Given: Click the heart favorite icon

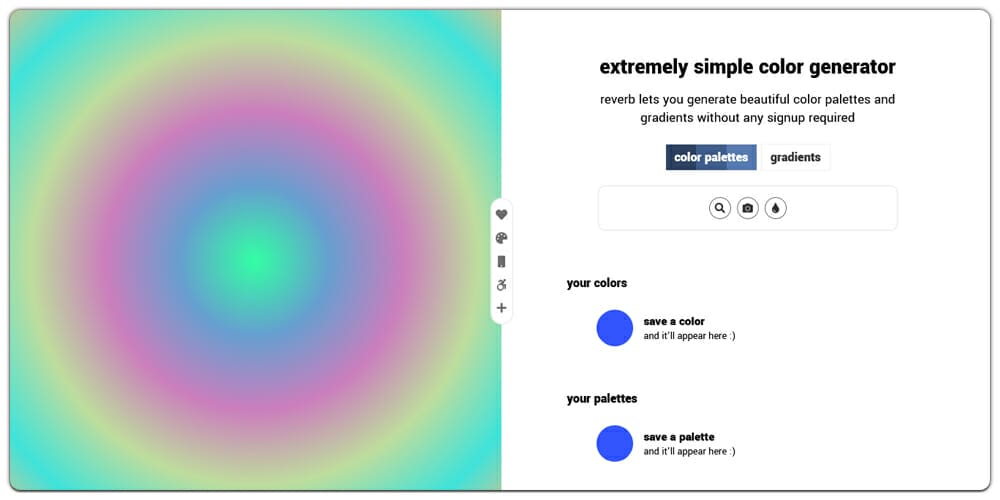Looking at the screenshot, I should click(502, 214).
